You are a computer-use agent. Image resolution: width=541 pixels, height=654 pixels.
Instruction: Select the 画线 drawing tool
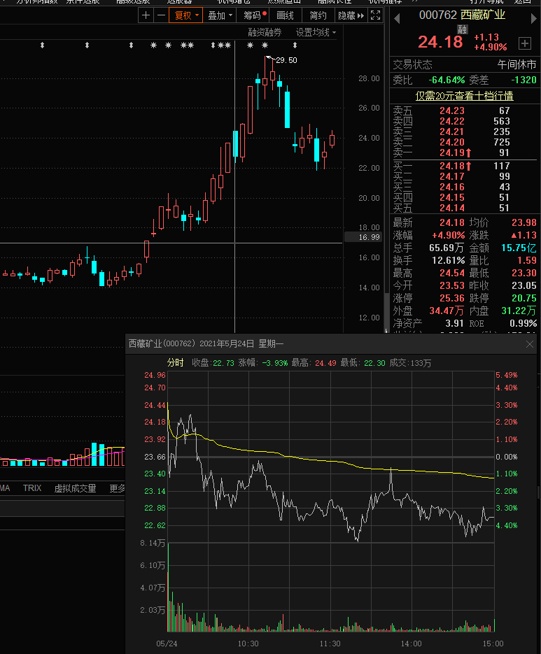[285, 15]
